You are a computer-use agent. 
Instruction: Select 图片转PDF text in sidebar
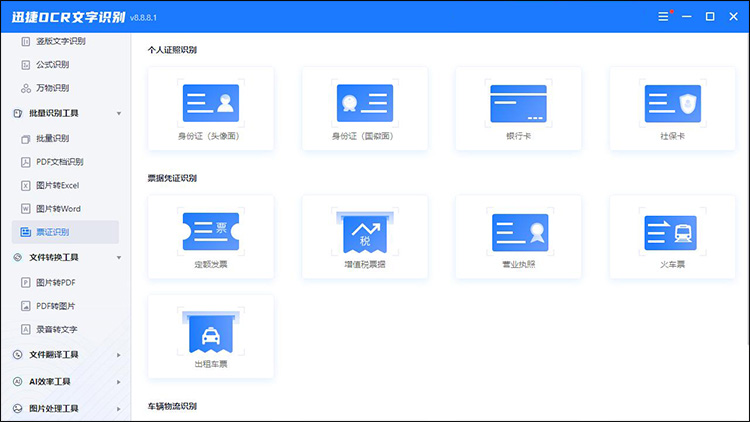pyautogui.click(x=56, y=283)
